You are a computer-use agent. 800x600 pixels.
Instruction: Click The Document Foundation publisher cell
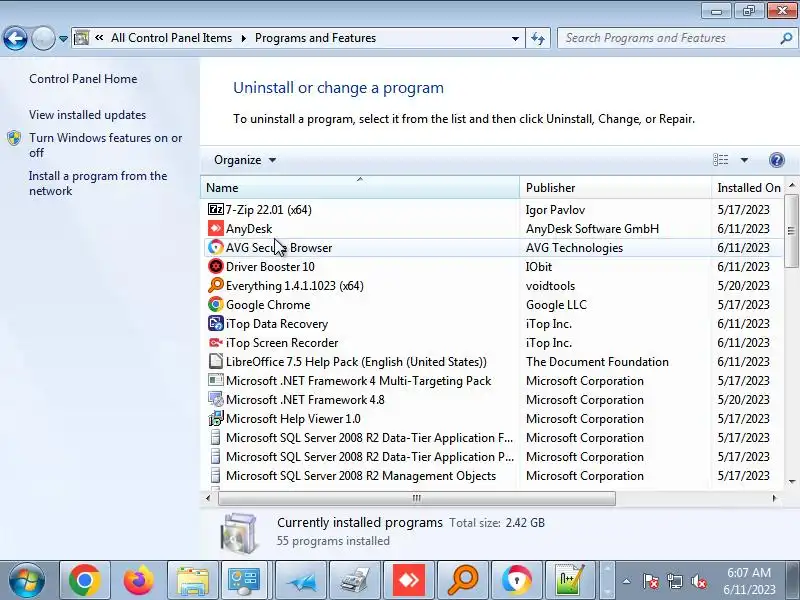tap(597, 362)
